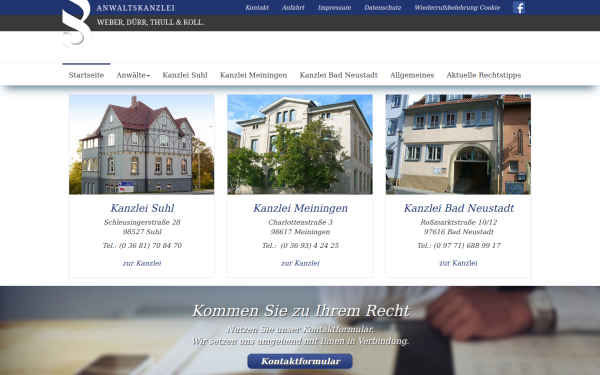Select the Allgemeines menu item

pyautogui.click(x=412, y=75)
